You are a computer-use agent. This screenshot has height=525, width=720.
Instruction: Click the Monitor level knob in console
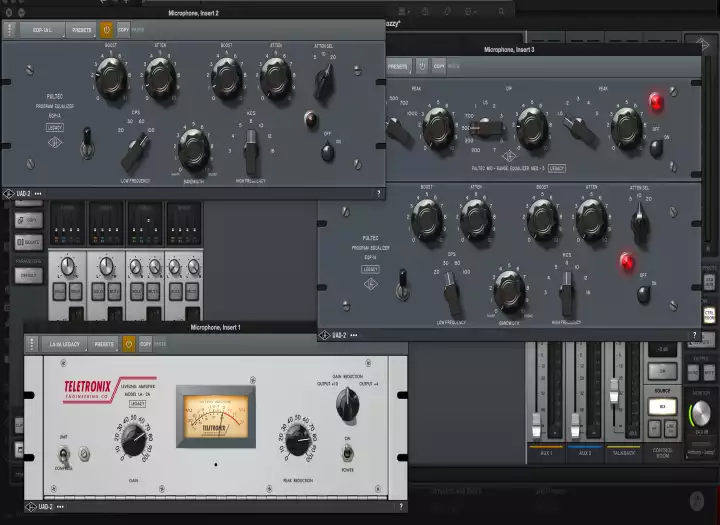(701, 413)
